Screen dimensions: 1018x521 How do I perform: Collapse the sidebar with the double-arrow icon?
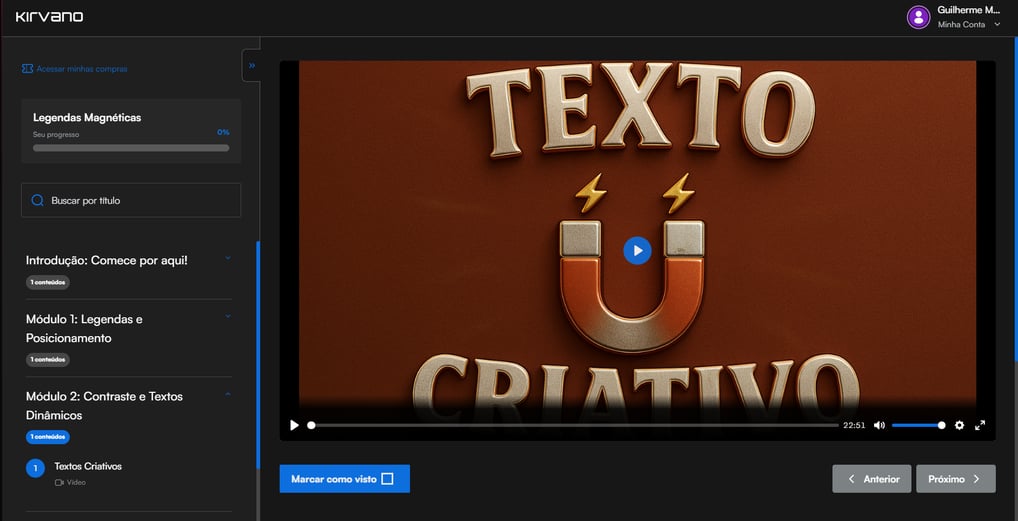click(x=252, y=66)
